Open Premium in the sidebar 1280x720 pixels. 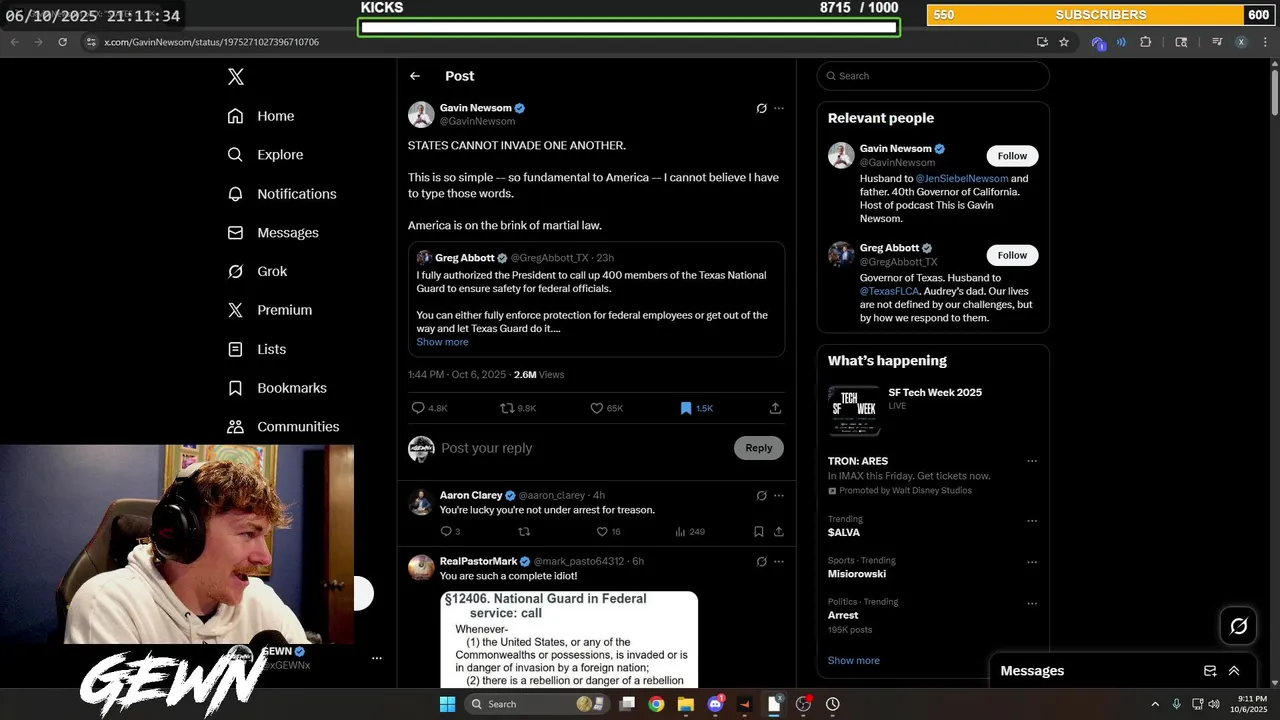[x=270, y=310]
